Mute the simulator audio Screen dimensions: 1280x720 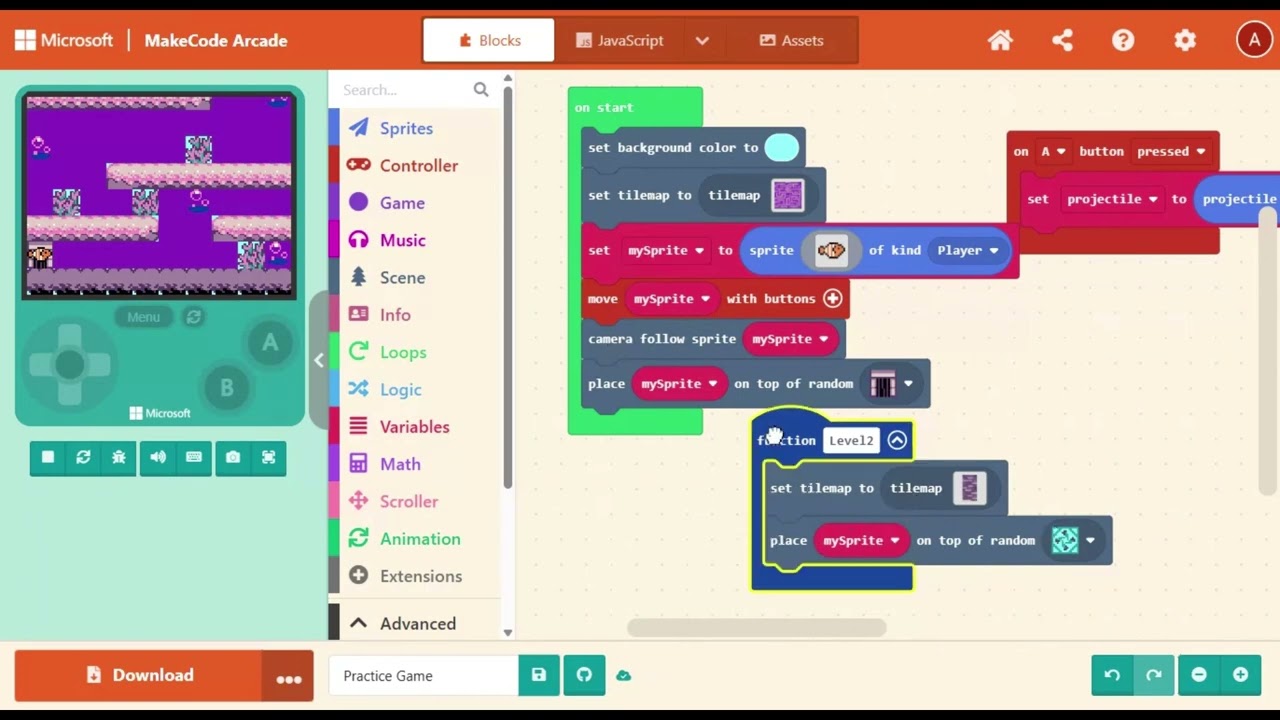(157, 457)
